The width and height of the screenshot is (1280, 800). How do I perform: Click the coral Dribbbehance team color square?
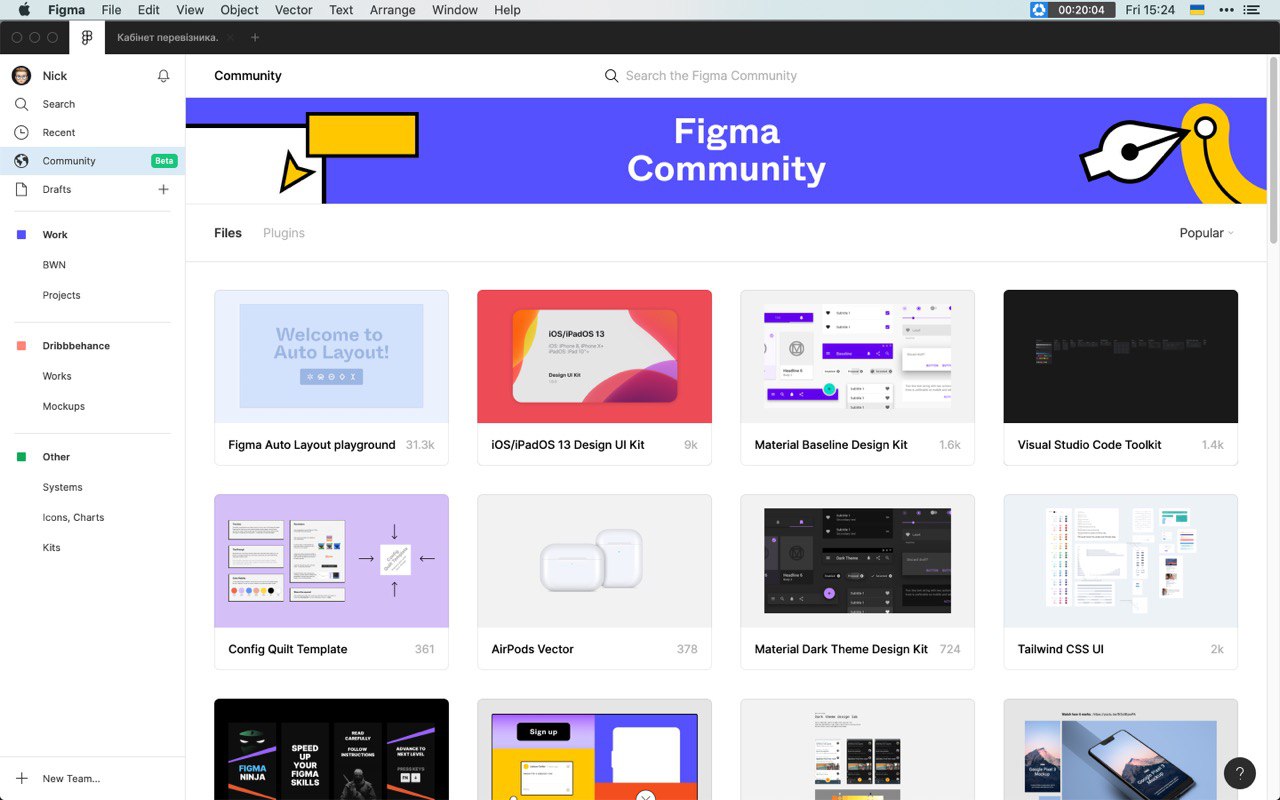(x=21, y=346)
